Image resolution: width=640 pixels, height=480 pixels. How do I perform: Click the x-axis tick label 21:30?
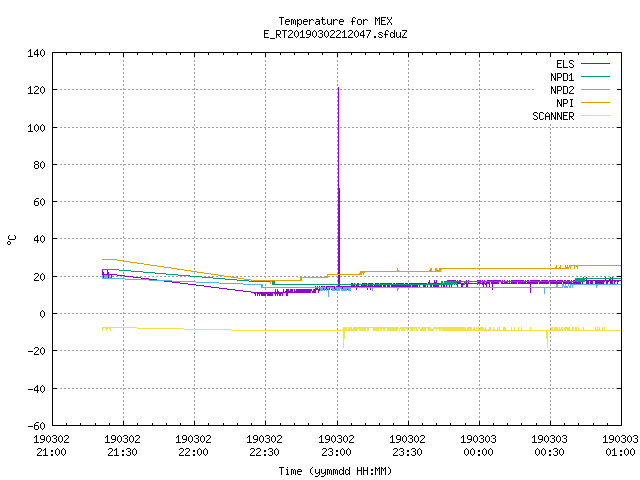122,452
